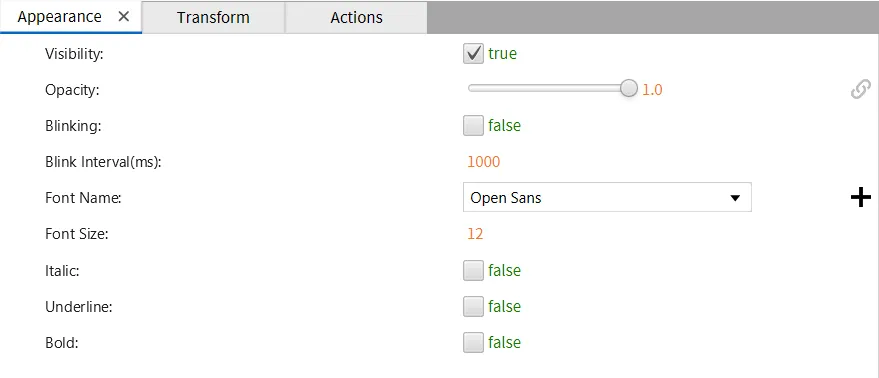The height and width of the screenshot is (378, 879).
Task: Edit the Blink Interval value 1000
Action: [x=483, y=162]
